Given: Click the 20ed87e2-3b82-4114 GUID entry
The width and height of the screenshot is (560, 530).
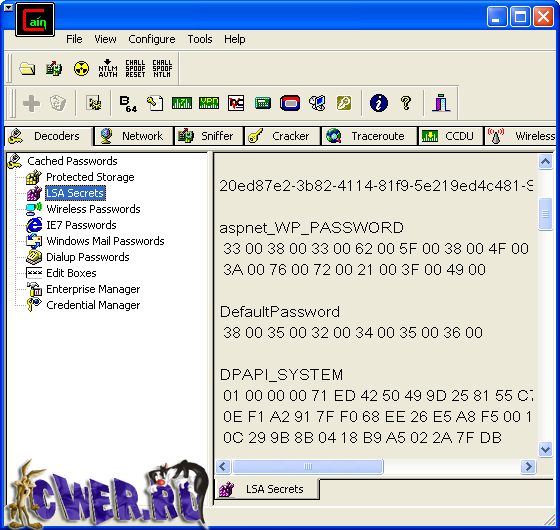Looking at the screenshot, I should point(376,186).
